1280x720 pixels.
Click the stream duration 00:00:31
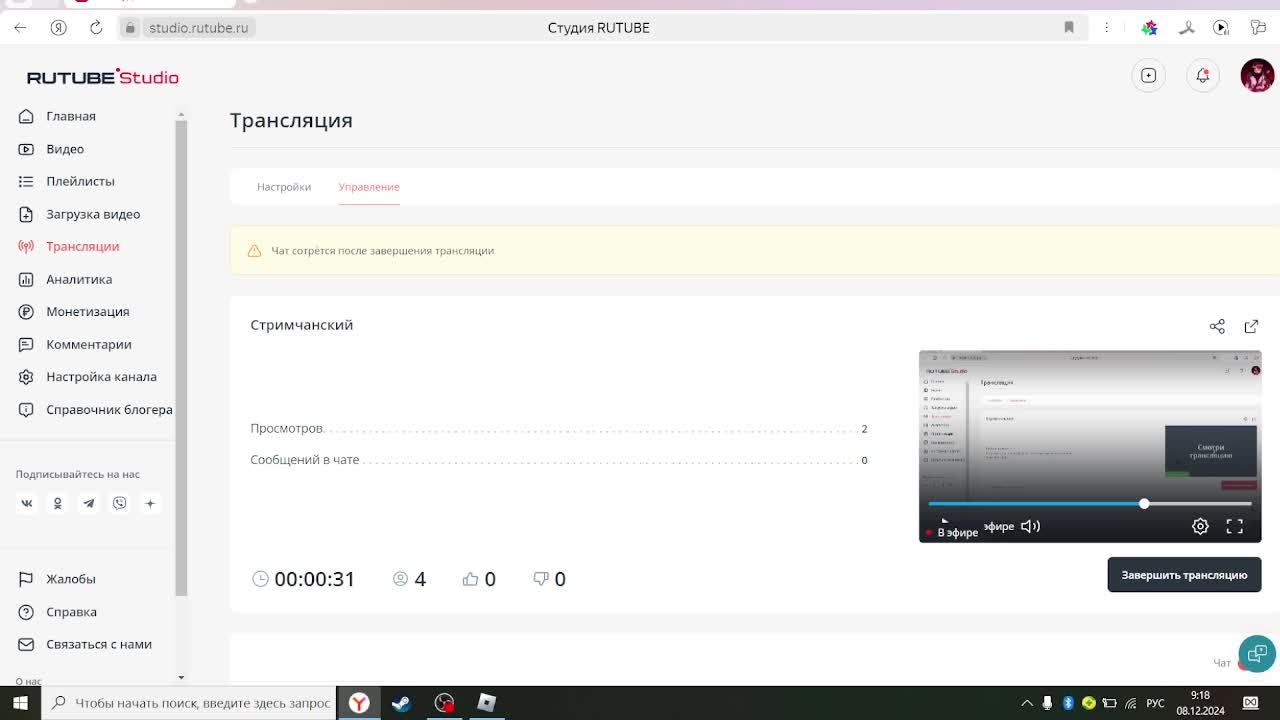314,579
